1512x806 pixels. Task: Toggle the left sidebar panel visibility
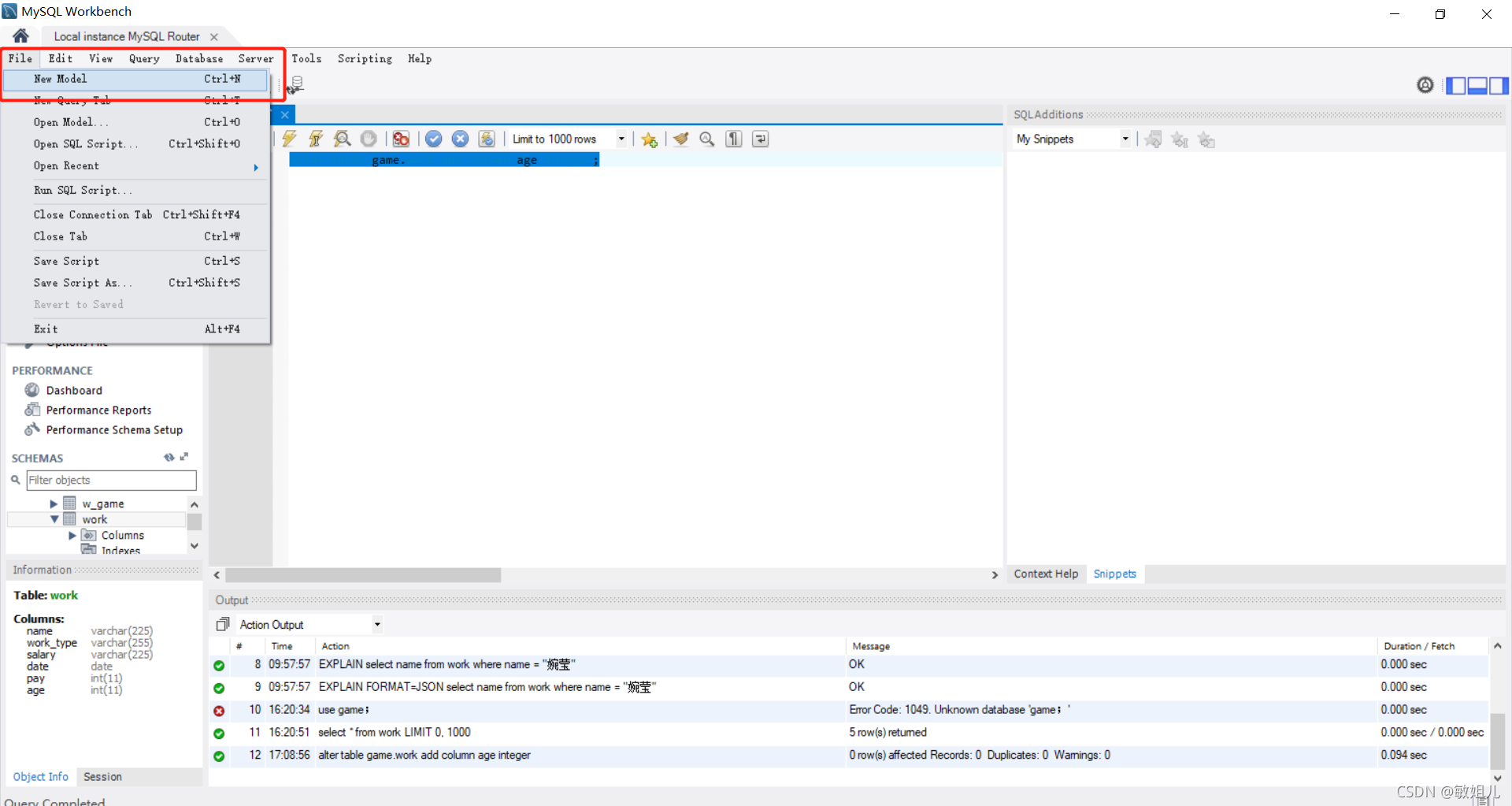(x=1456, y=85)
